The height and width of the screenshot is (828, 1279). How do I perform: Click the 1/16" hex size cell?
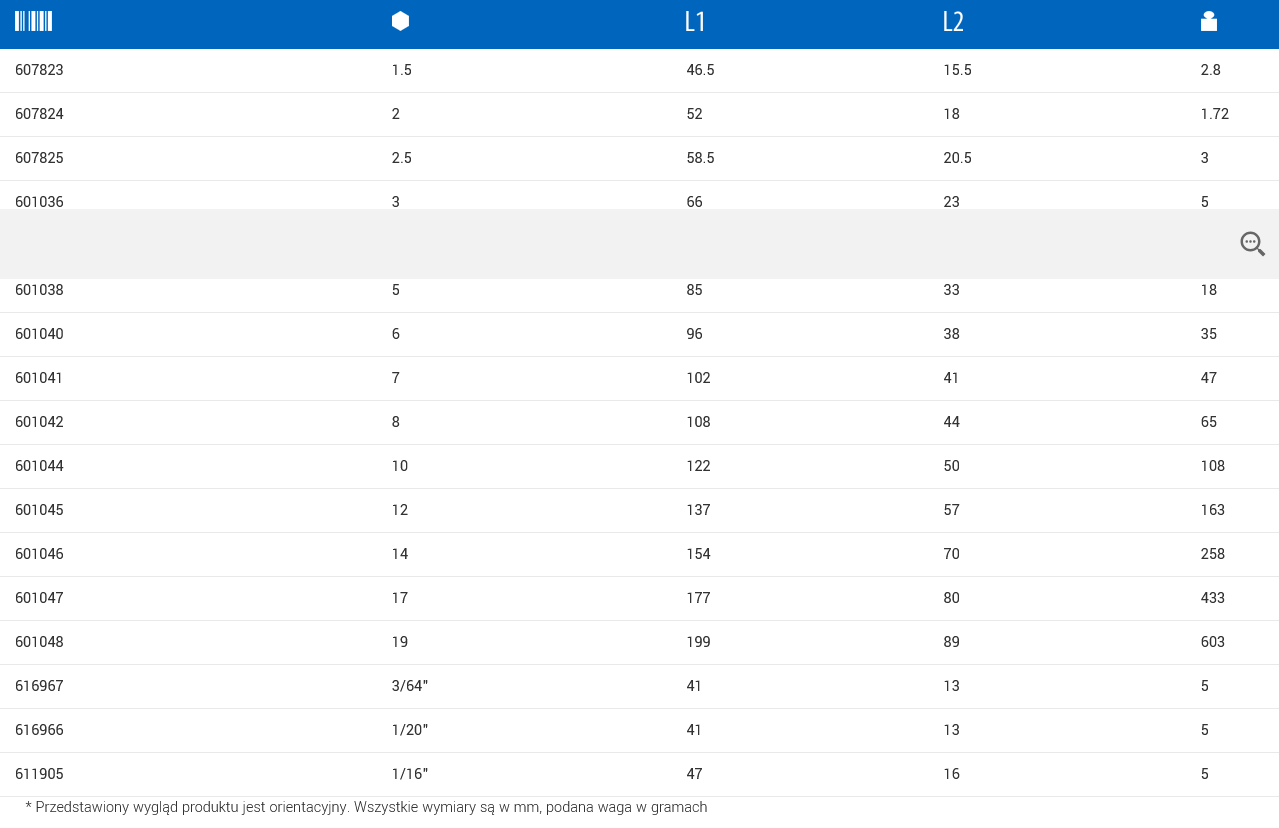(x=410, y=774)
